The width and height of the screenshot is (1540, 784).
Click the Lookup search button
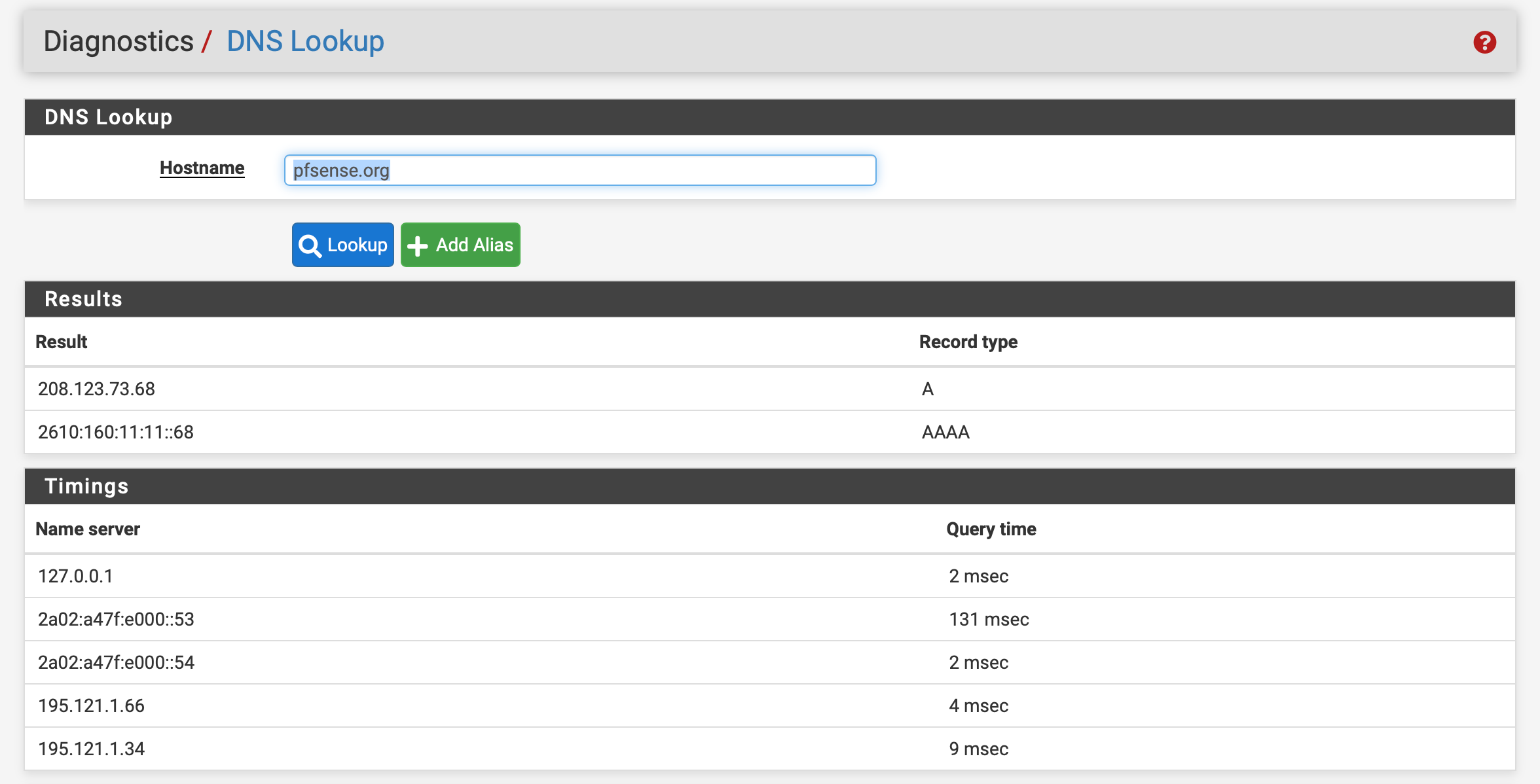(343, 245)
